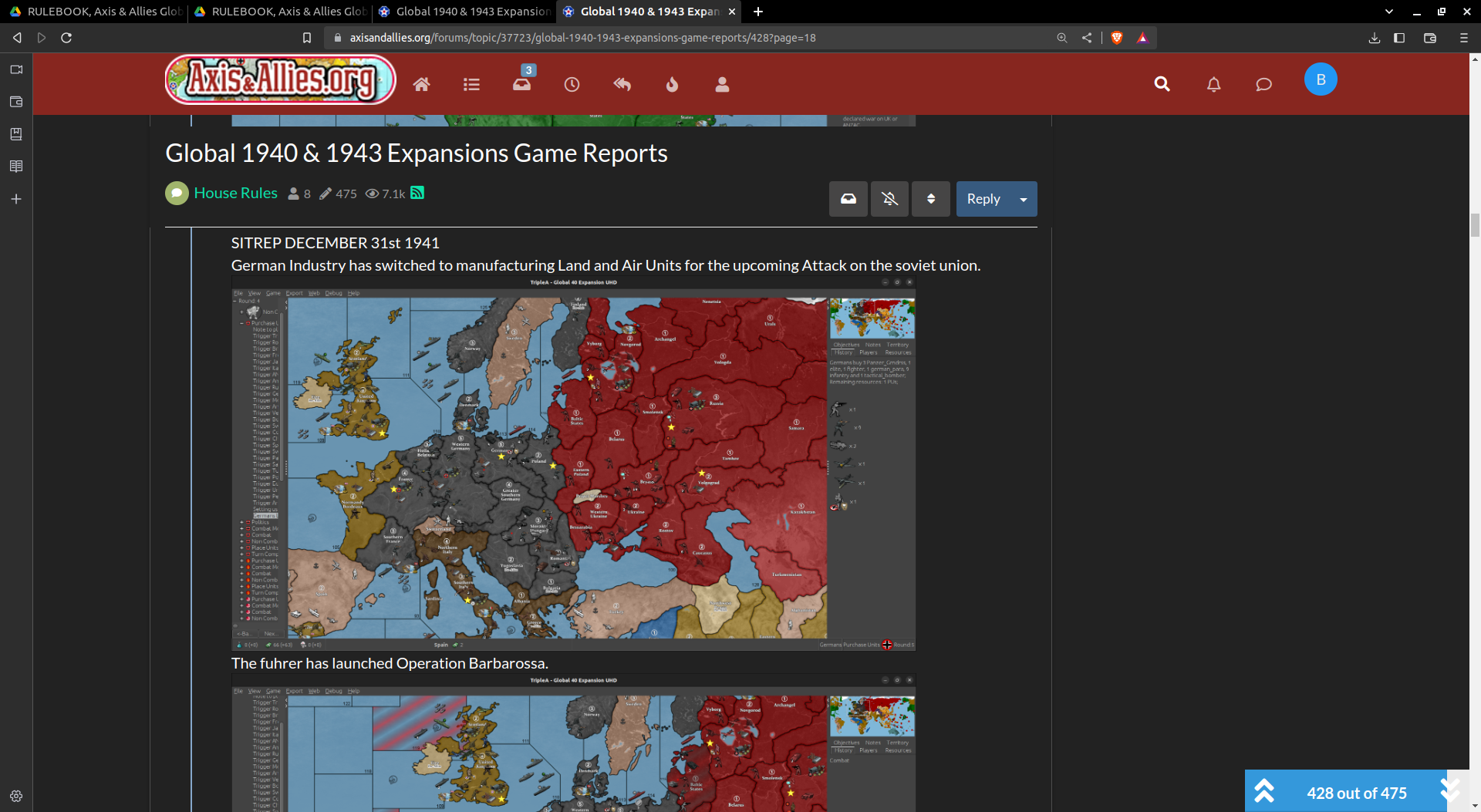Click 428 out of 475 pagination indicator
Image resolution: width=1481 pixels, height=812 pixels.
(x=1357, y=793)
